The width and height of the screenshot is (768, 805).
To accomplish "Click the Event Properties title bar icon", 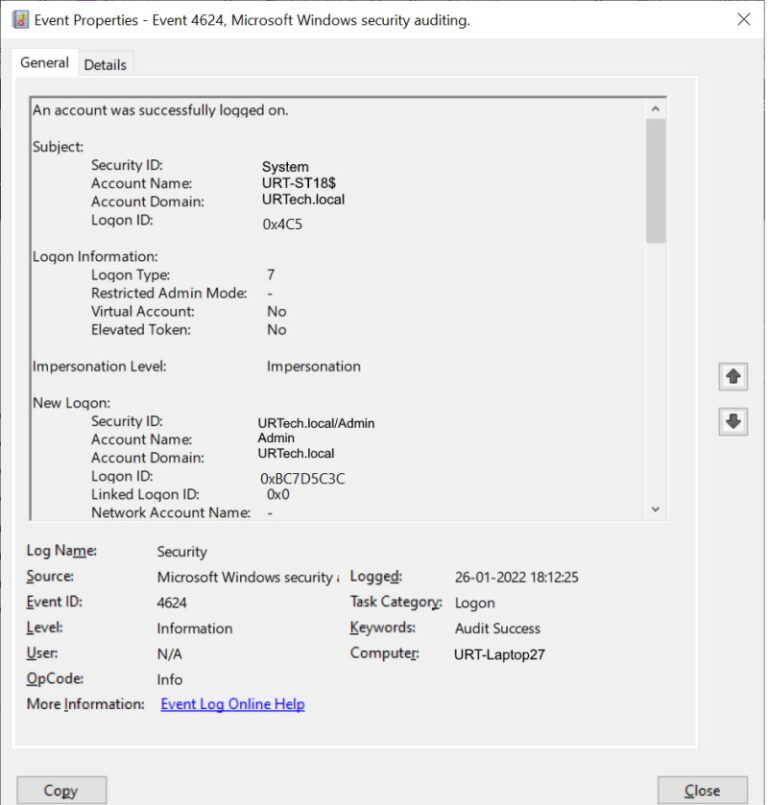I will click(19, 19).
